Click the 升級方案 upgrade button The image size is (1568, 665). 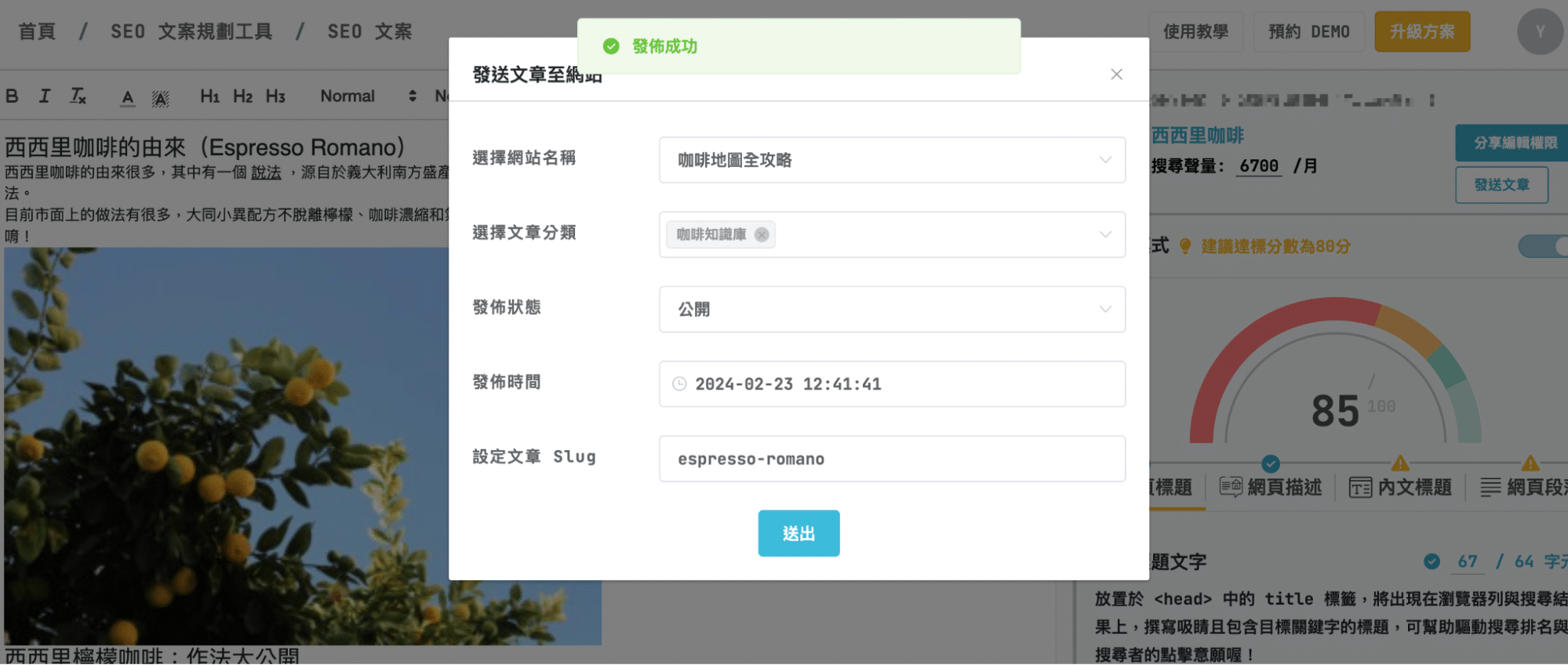tap(1421, 32)
